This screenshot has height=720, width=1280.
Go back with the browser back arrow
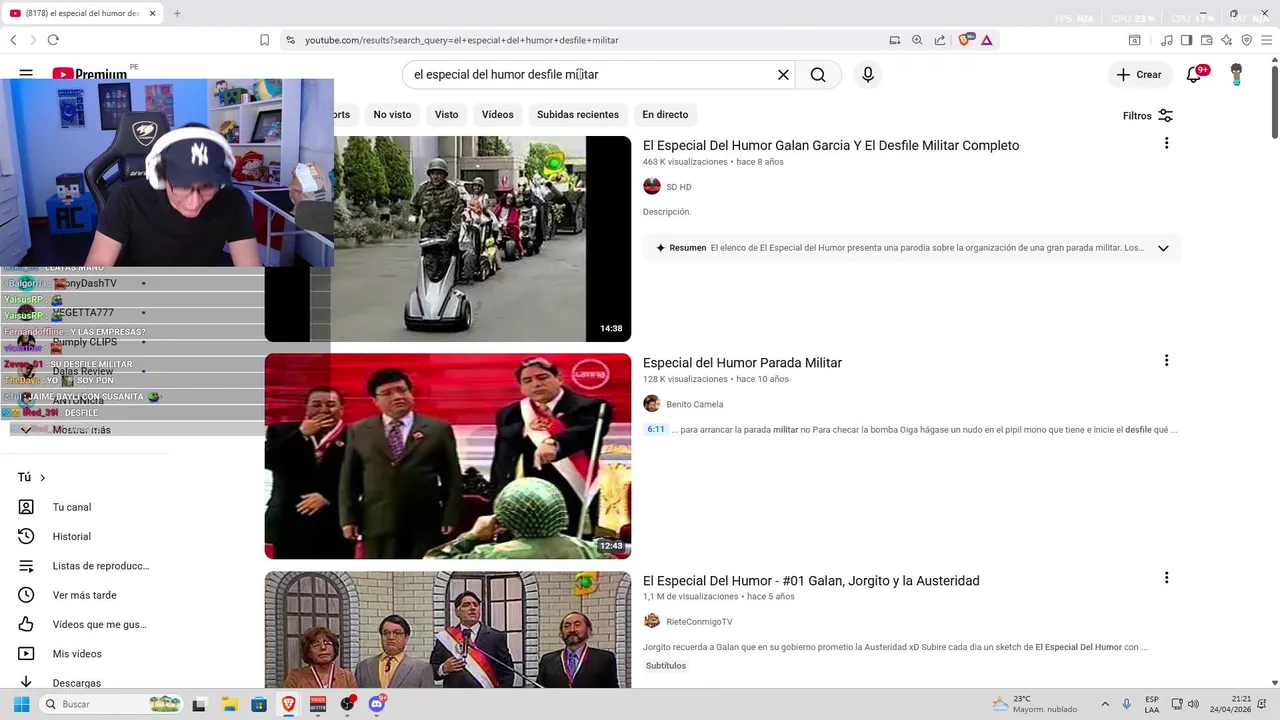point(13,40)
